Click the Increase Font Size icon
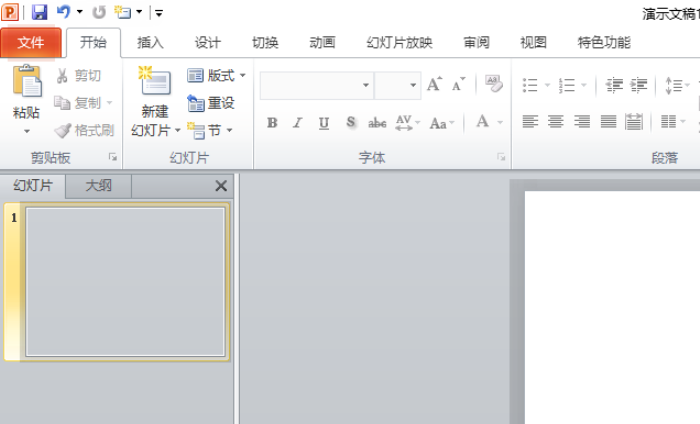Image resolution: width=700 pixels, height=424 pixels. click(x=434, y=86)
